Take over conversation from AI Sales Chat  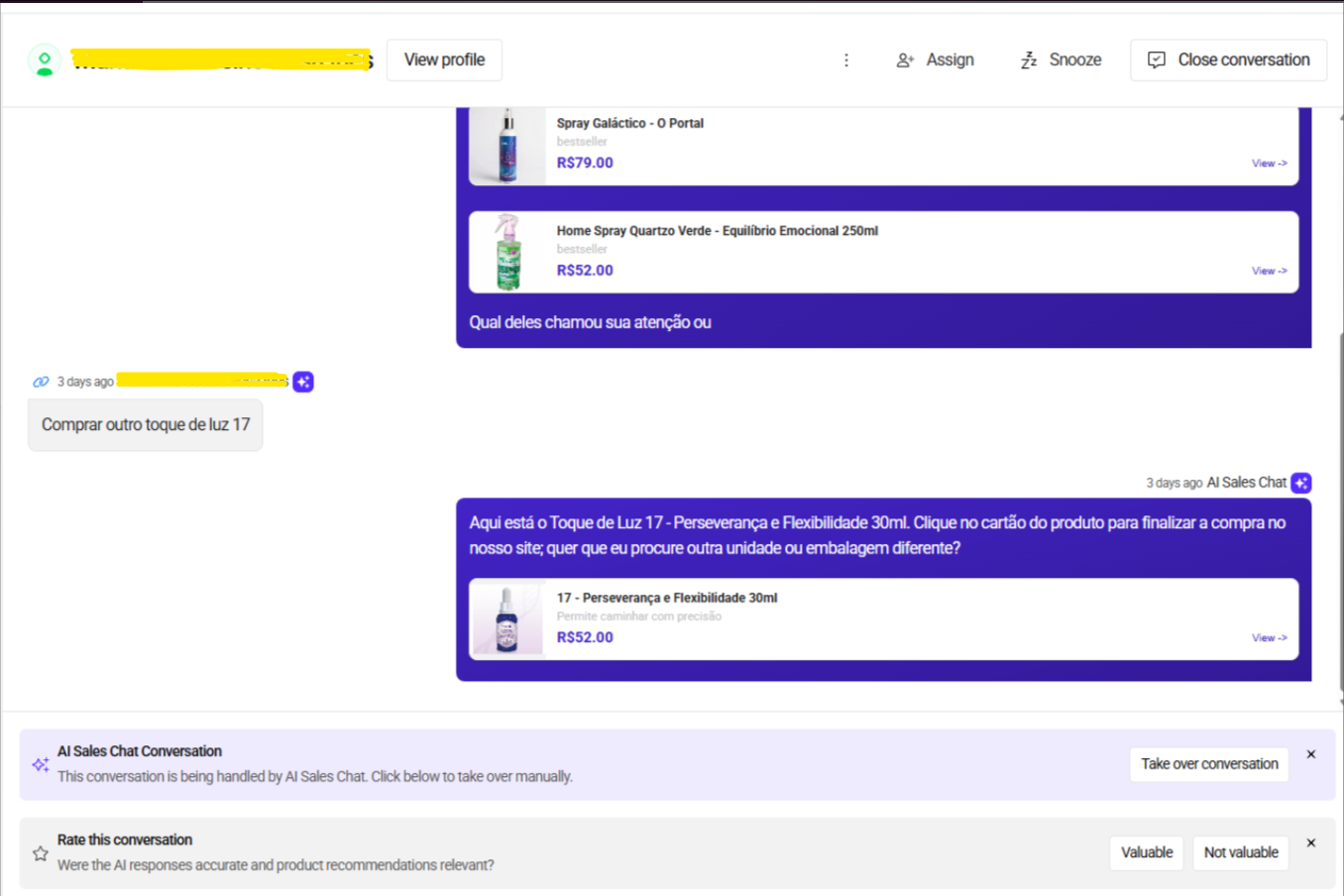click(x=1208, y=764)
